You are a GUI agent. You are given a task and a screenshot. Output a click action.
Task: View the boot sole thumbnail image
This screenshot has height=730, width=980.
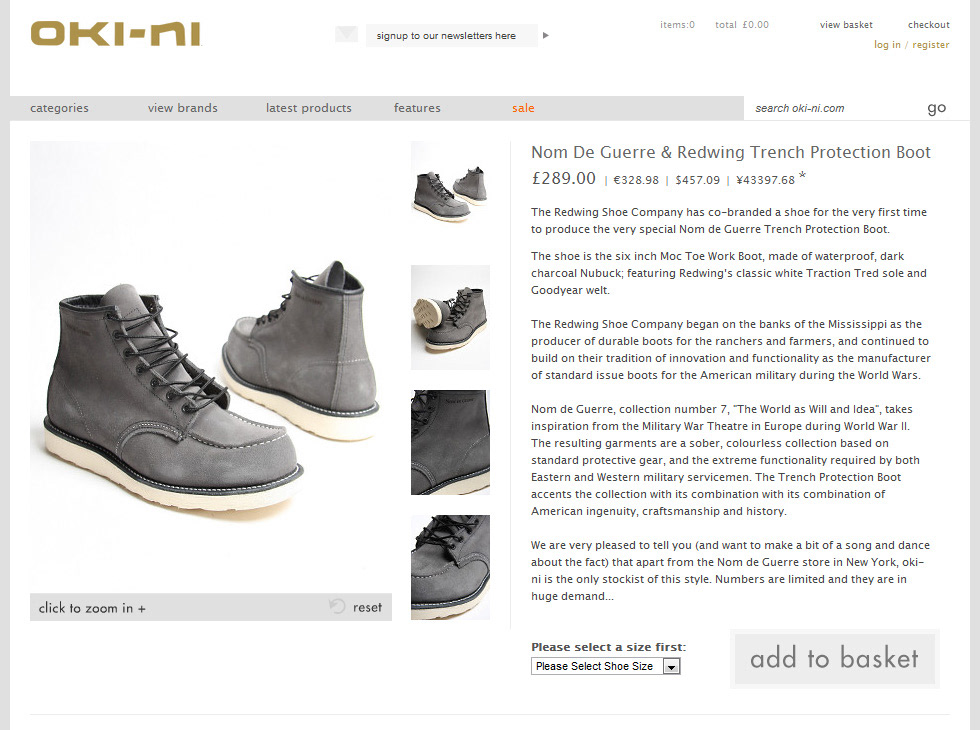450,318
